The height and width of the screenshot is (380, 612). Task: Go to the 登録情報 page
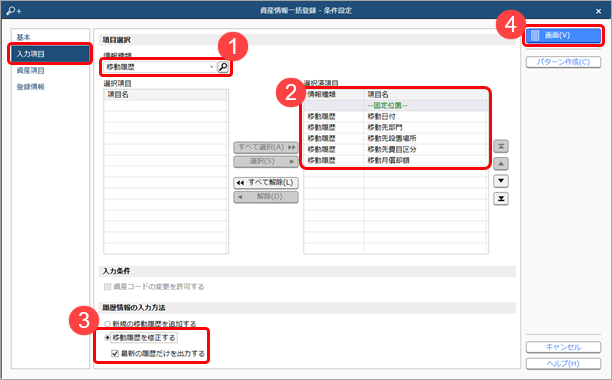click(30, 87)
